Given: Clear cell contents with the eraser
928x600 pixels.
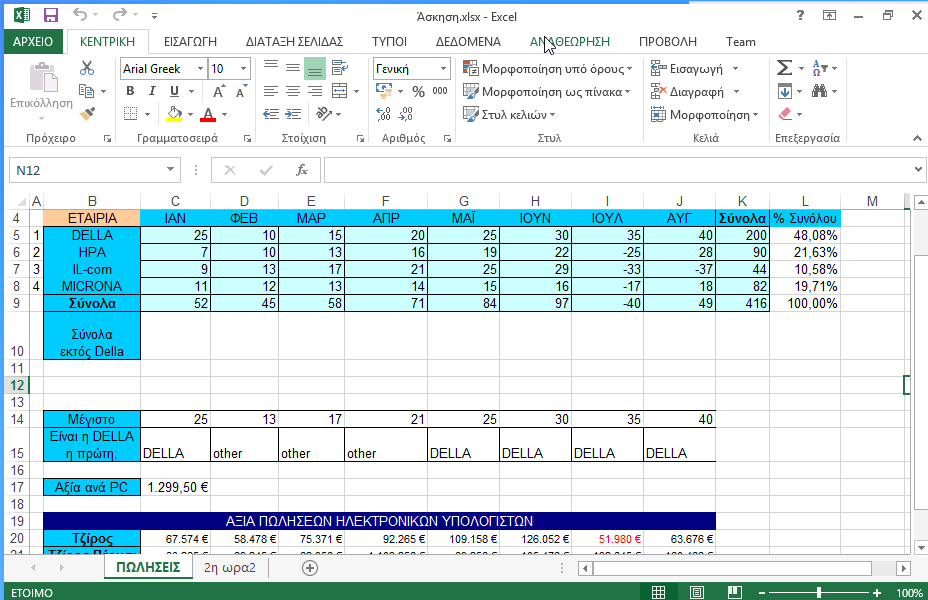Looking at the screenshot, I should coord(785,114).
